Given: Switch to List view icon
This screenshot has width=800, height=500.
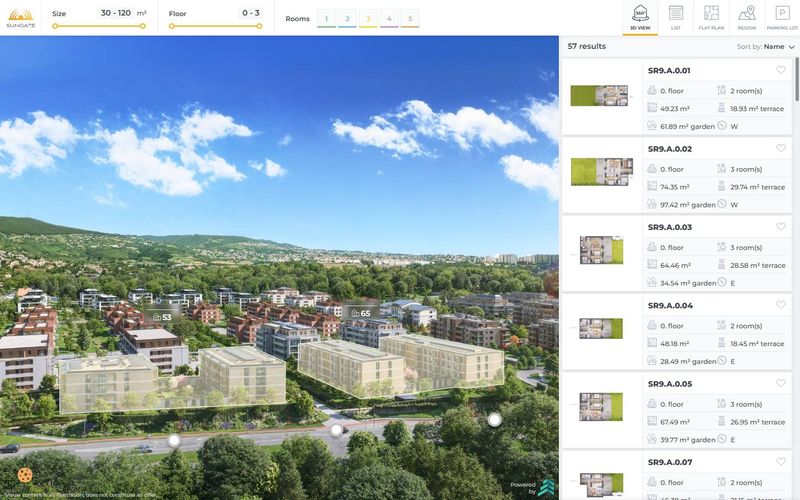Looking at the screenshot, I should tap(676, 17).
